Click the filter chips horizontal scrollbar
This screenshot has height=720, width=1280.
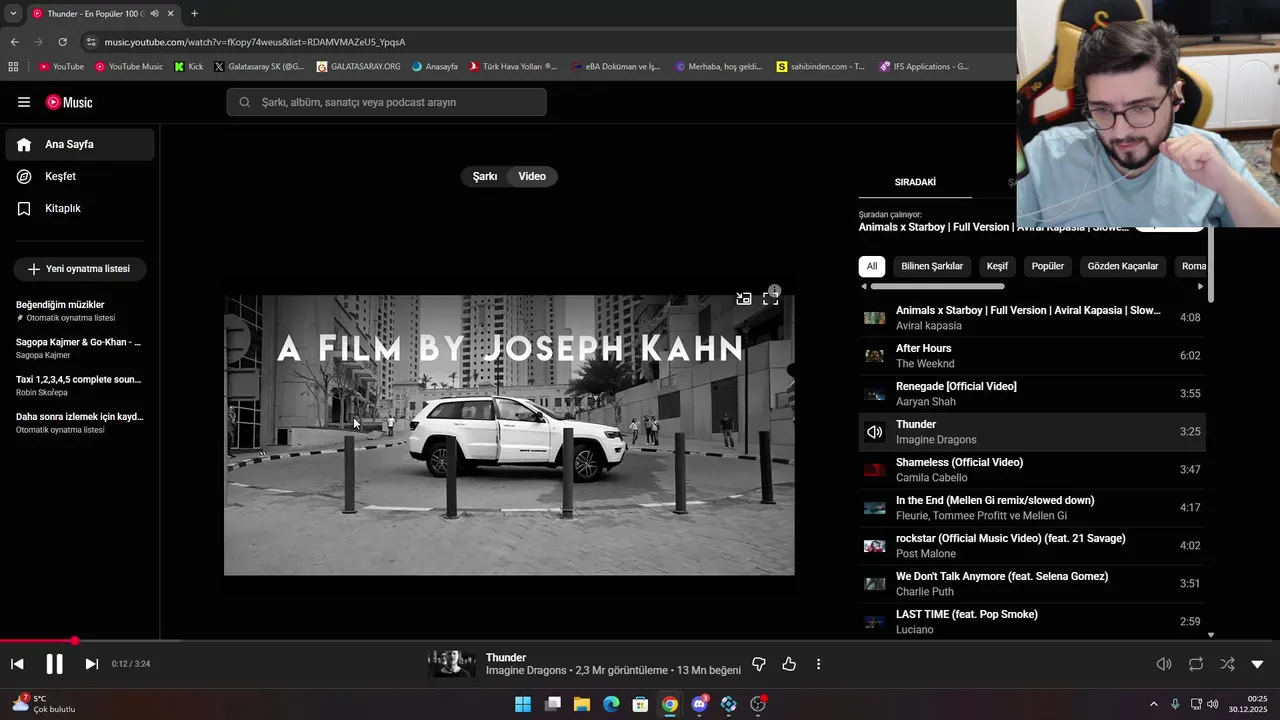(x=937, y=287)
